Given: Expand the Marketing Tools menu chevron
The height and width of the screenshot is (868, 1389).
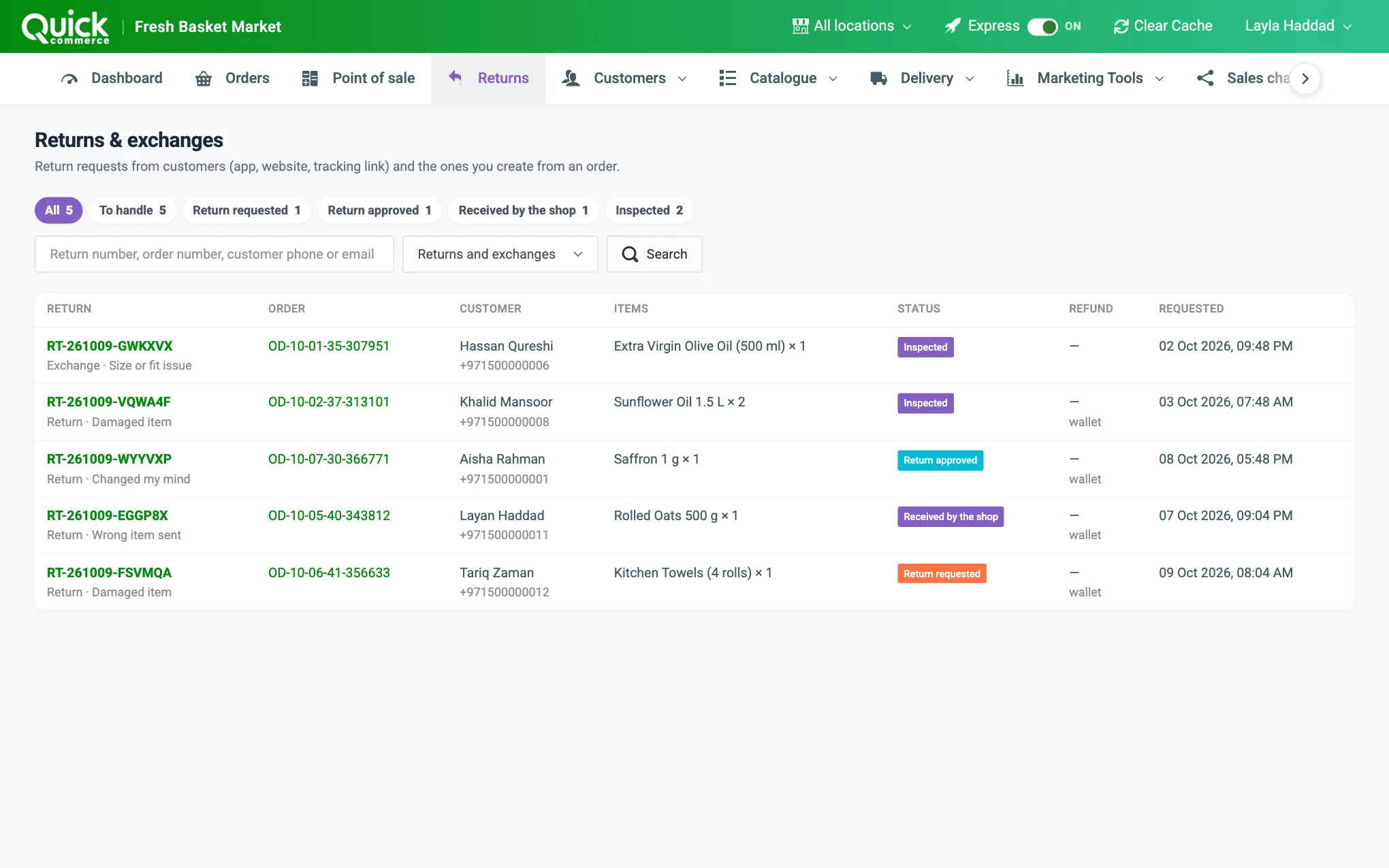Looking at the screenshot, I should tap(1160, 79).
